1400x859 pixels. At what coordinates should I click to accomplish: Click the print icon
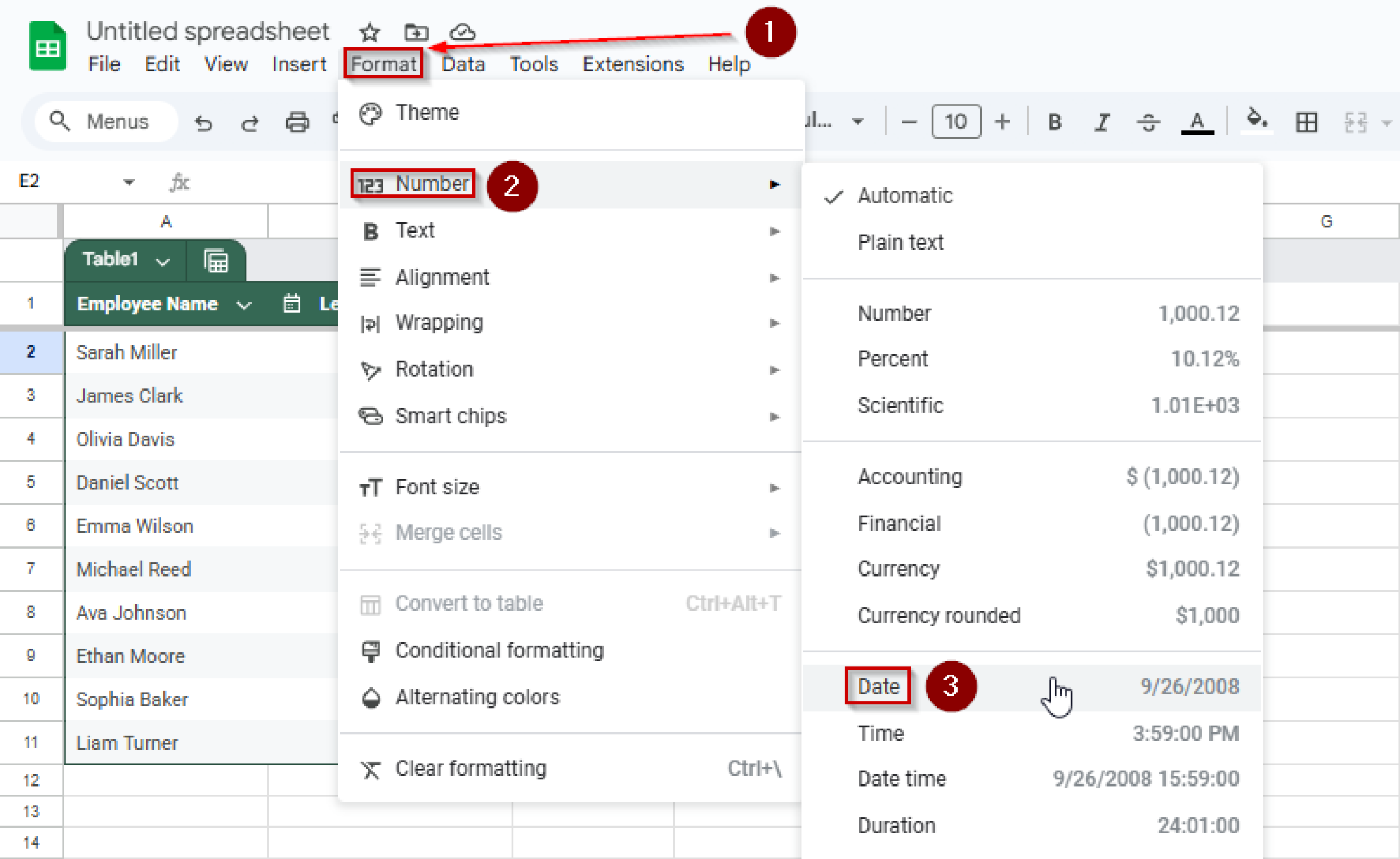tap(297, 123)
